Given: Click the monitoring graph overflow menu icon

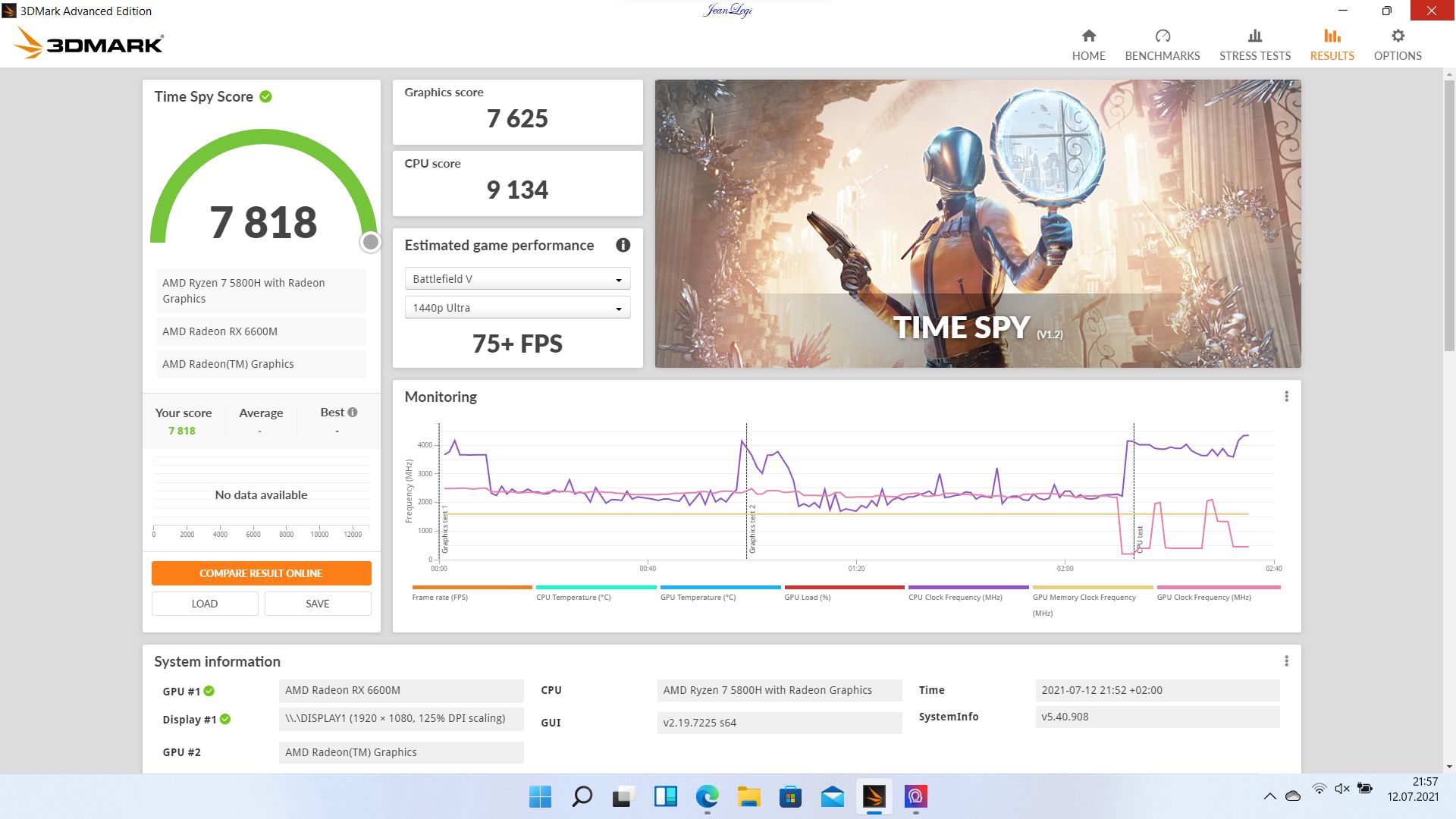Looking at the screenshot, I should pos(1287,396).
